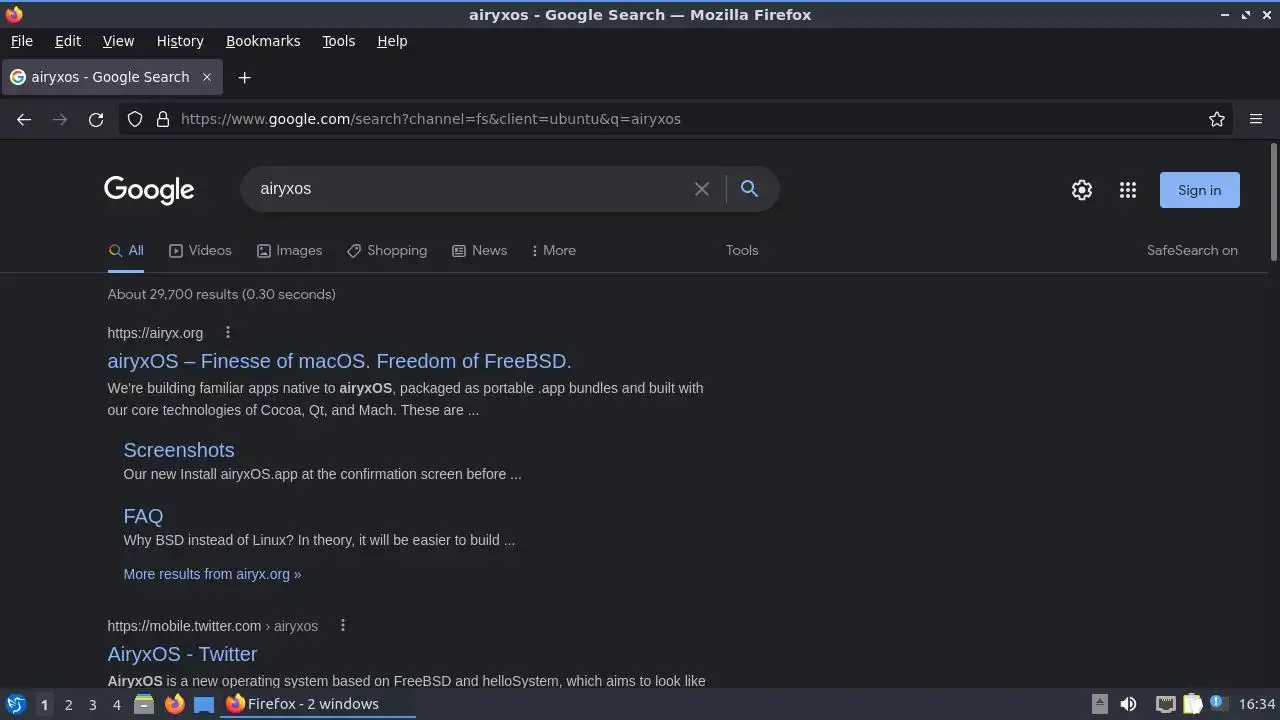Open the Bookmarks menu

coord(263,41)
